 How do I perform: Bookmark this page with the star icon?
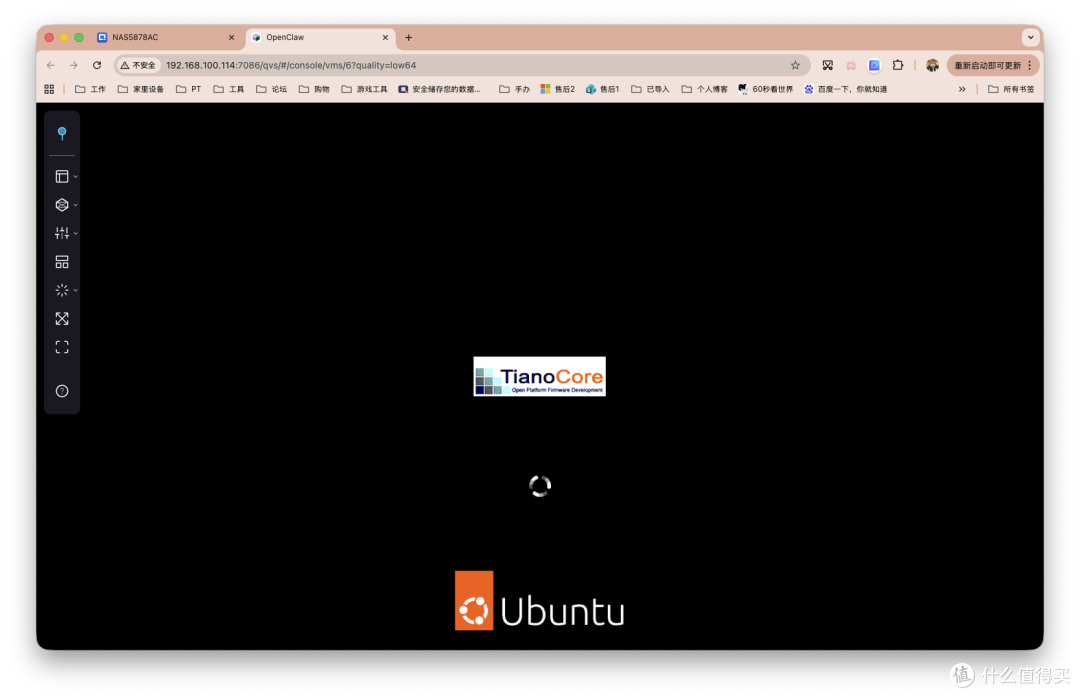click(796, 65)
